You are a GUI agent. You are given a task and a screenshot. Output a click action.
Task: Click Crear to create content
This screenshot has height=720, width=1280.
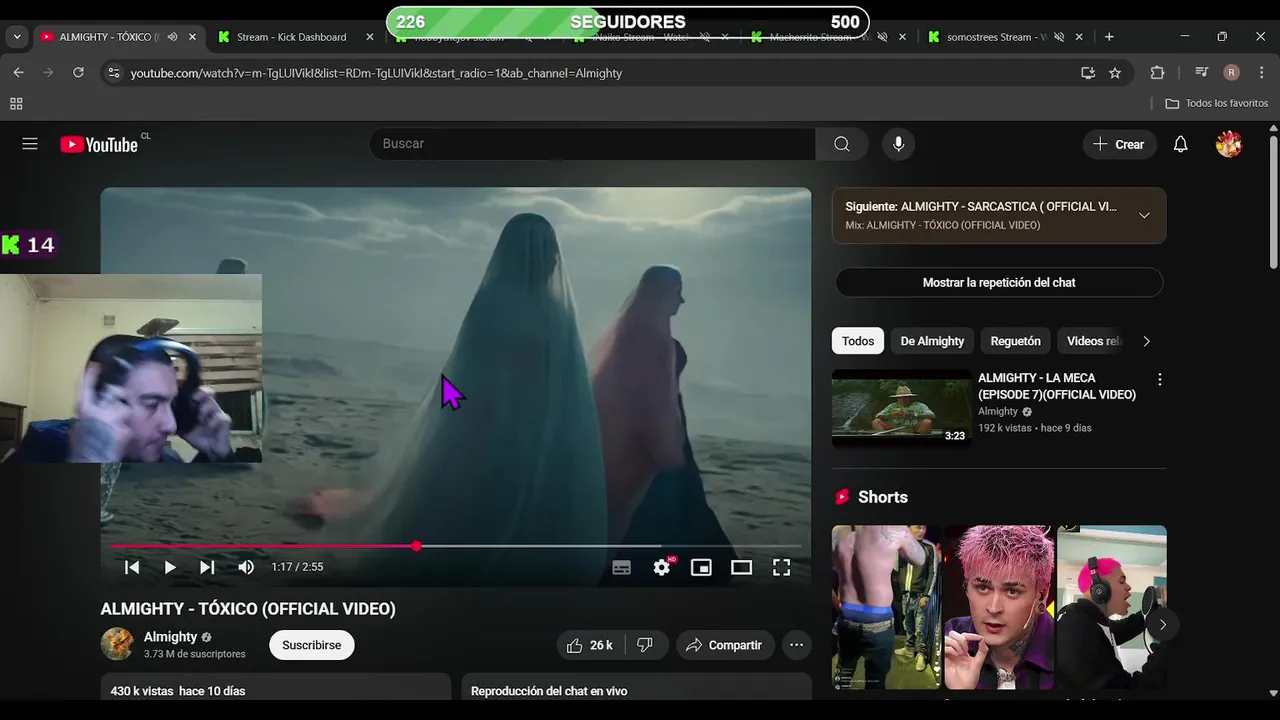(x=1119, y=144)
